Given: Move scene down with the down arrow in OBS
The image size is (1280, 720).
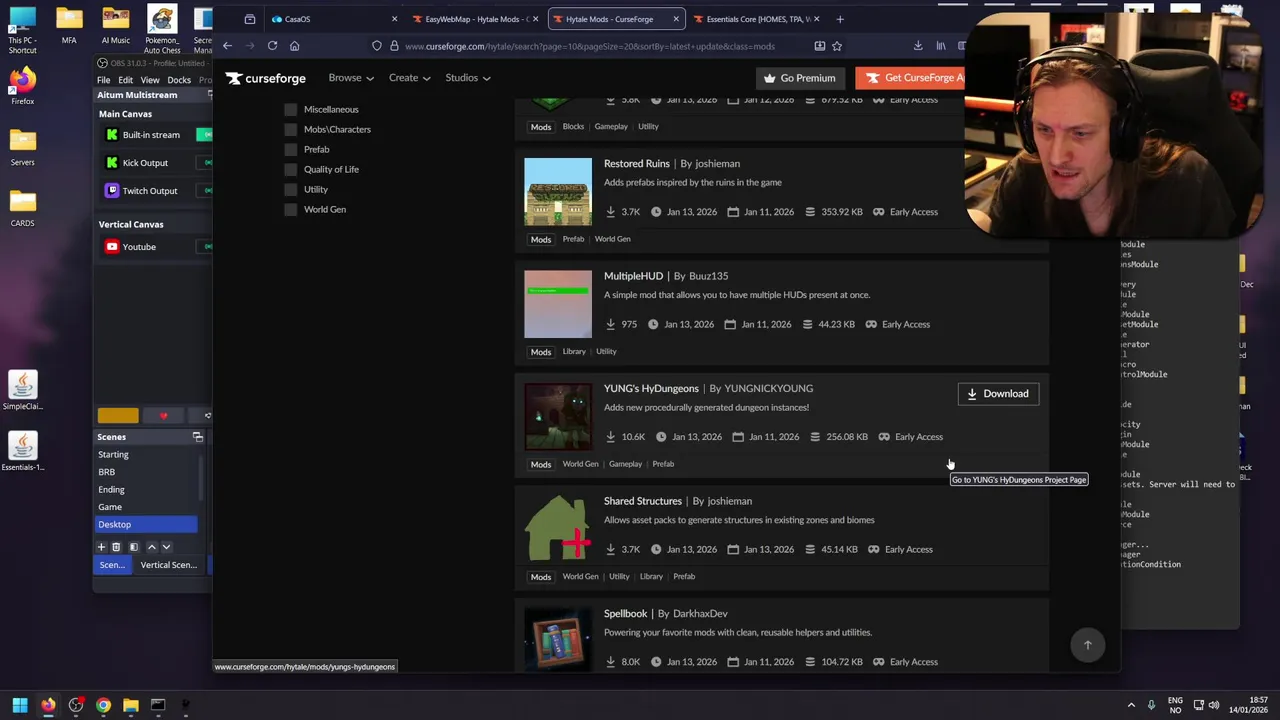Looking at the screenshot, I should [166, 547].
